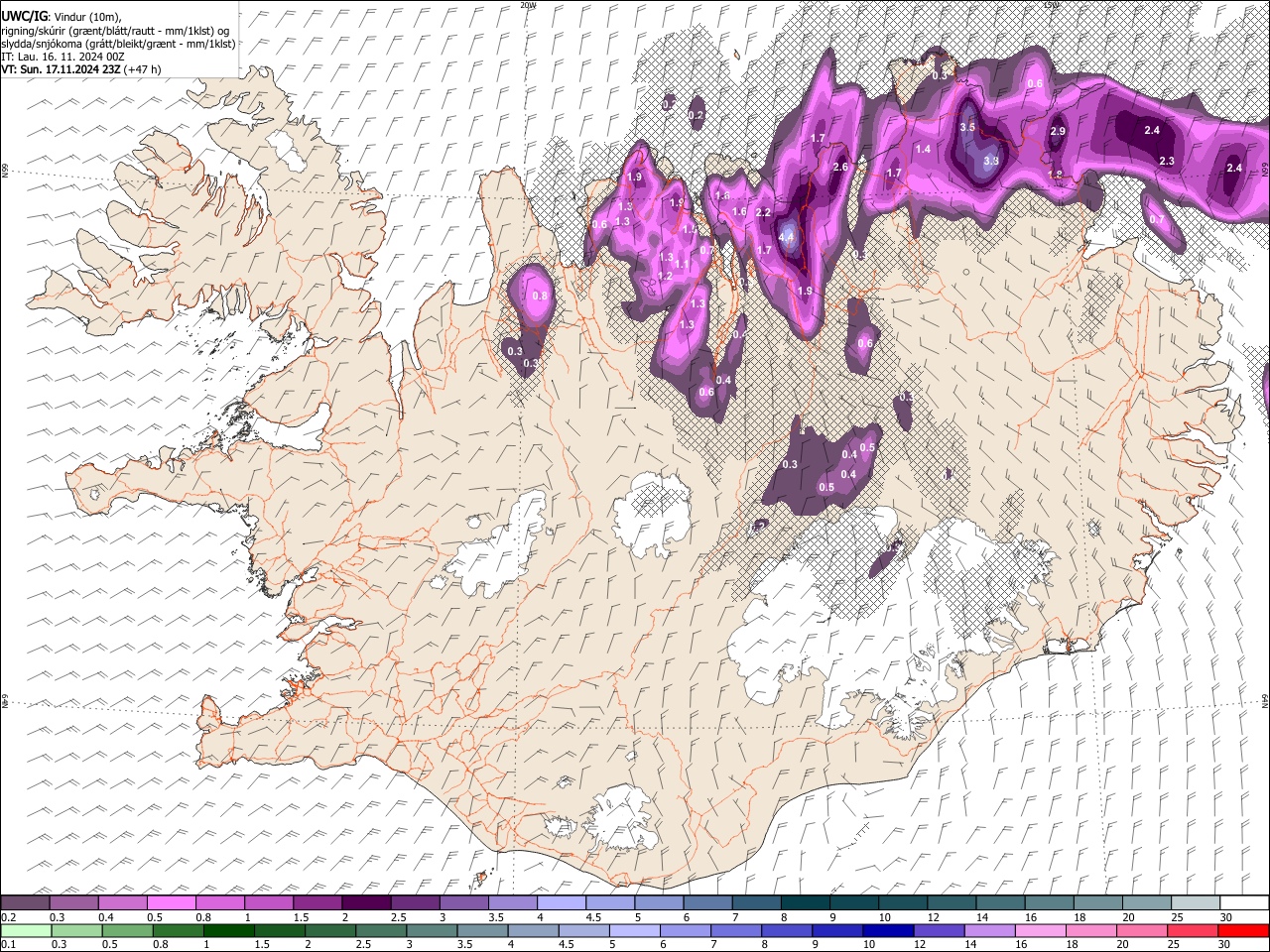Click the 3.3 value on the map
The height and width of the screenshot is (952, 1270).
pyautogui.click(x=990, y=161)
